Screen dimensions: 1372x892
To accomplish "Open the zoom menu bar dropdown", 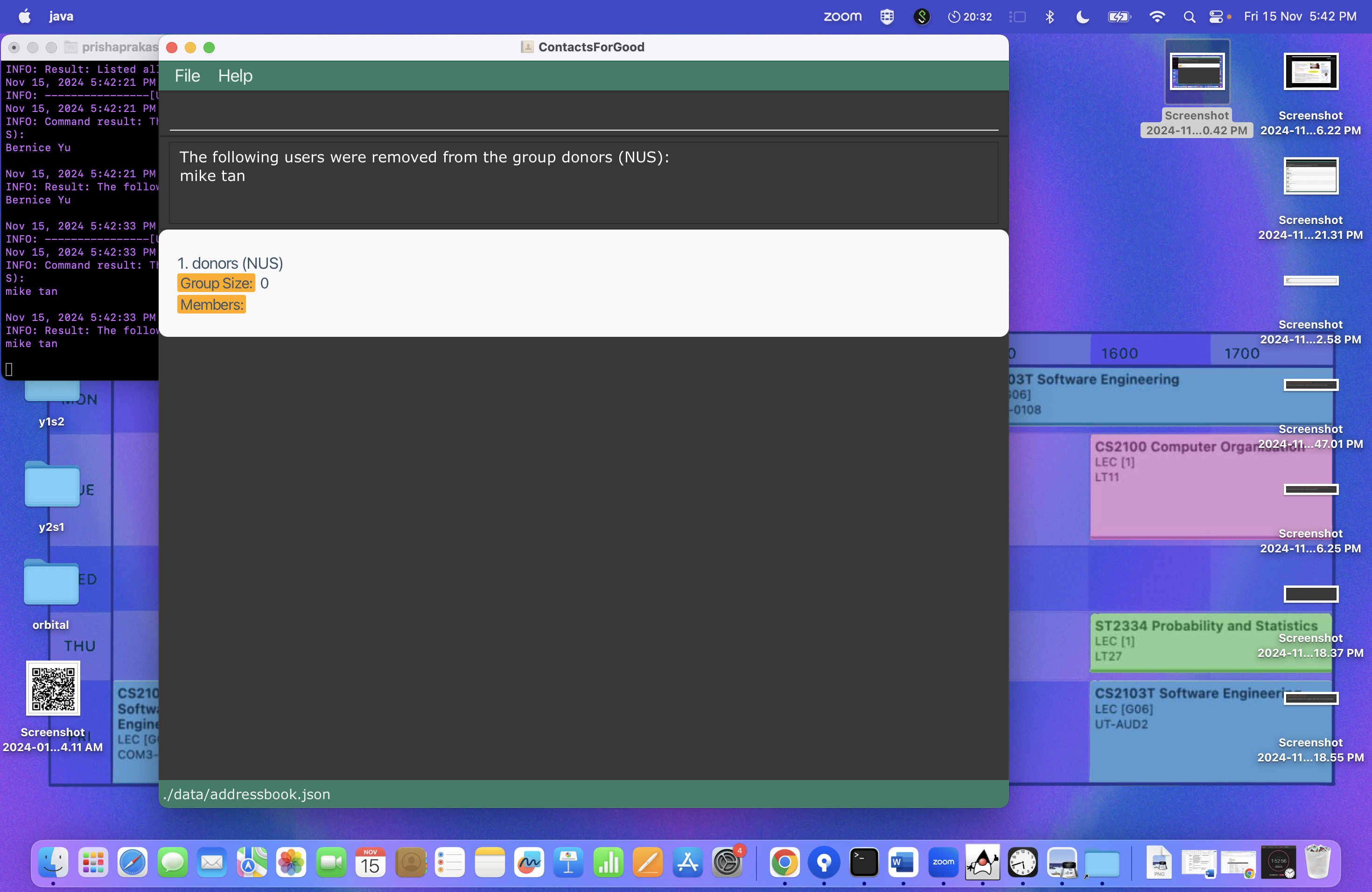I will pyautogui.click(x=842, y=17).
